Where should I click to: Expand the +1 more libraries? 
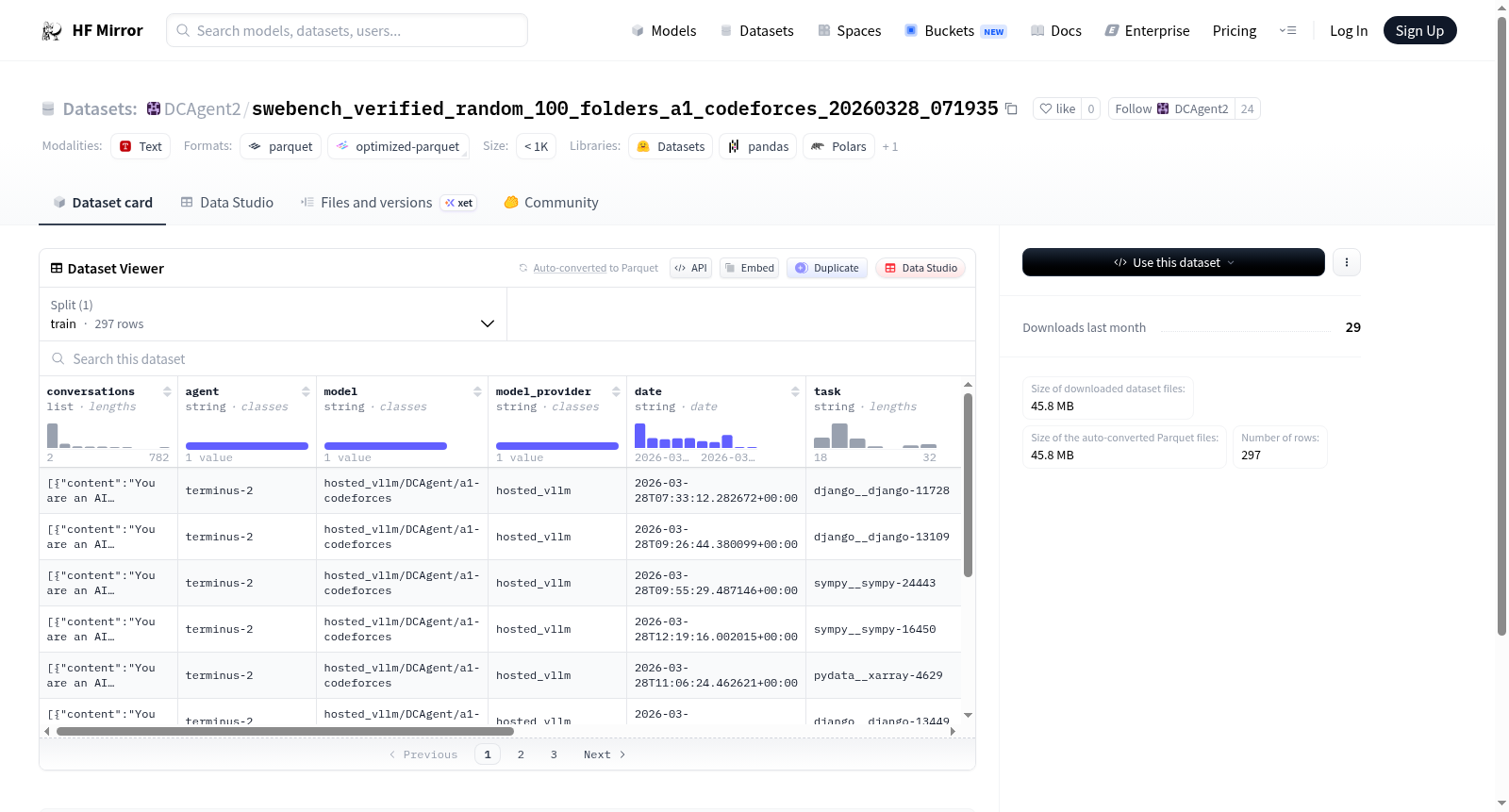889,147
